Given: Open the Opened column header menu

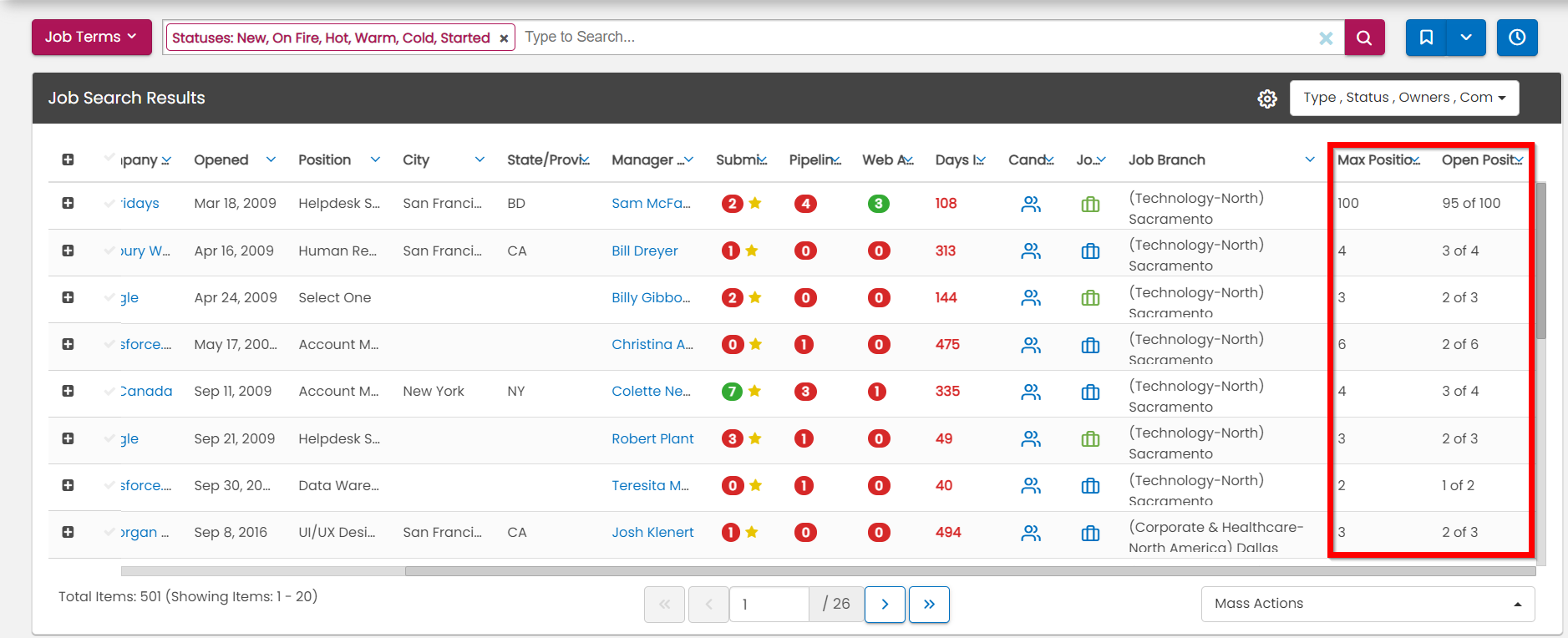Looking at the screenshot, I should coord(271,159).
